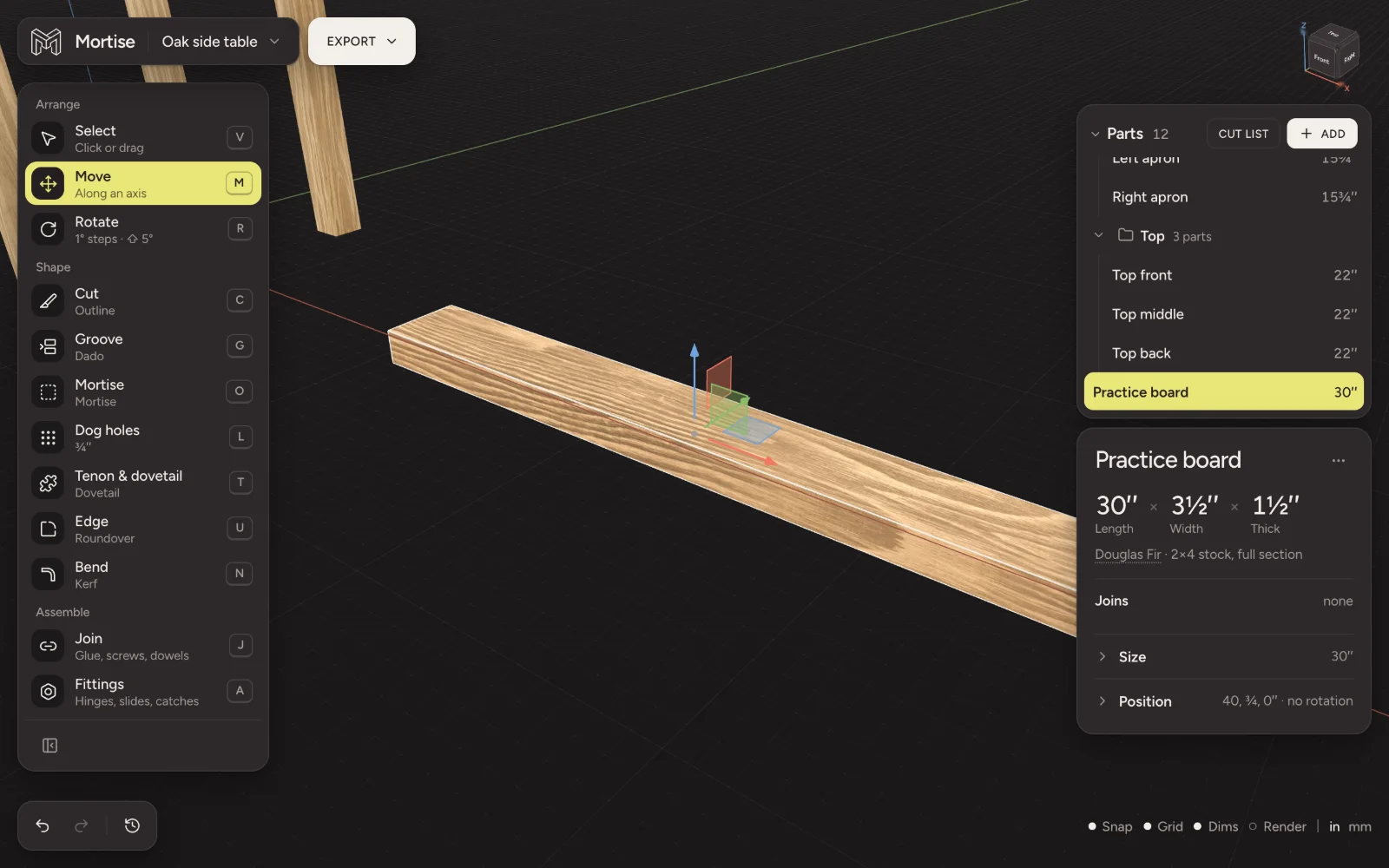This screenshot has height=868, width=1389.
Task: Select the Top middle part
Action: [1224, 314]
